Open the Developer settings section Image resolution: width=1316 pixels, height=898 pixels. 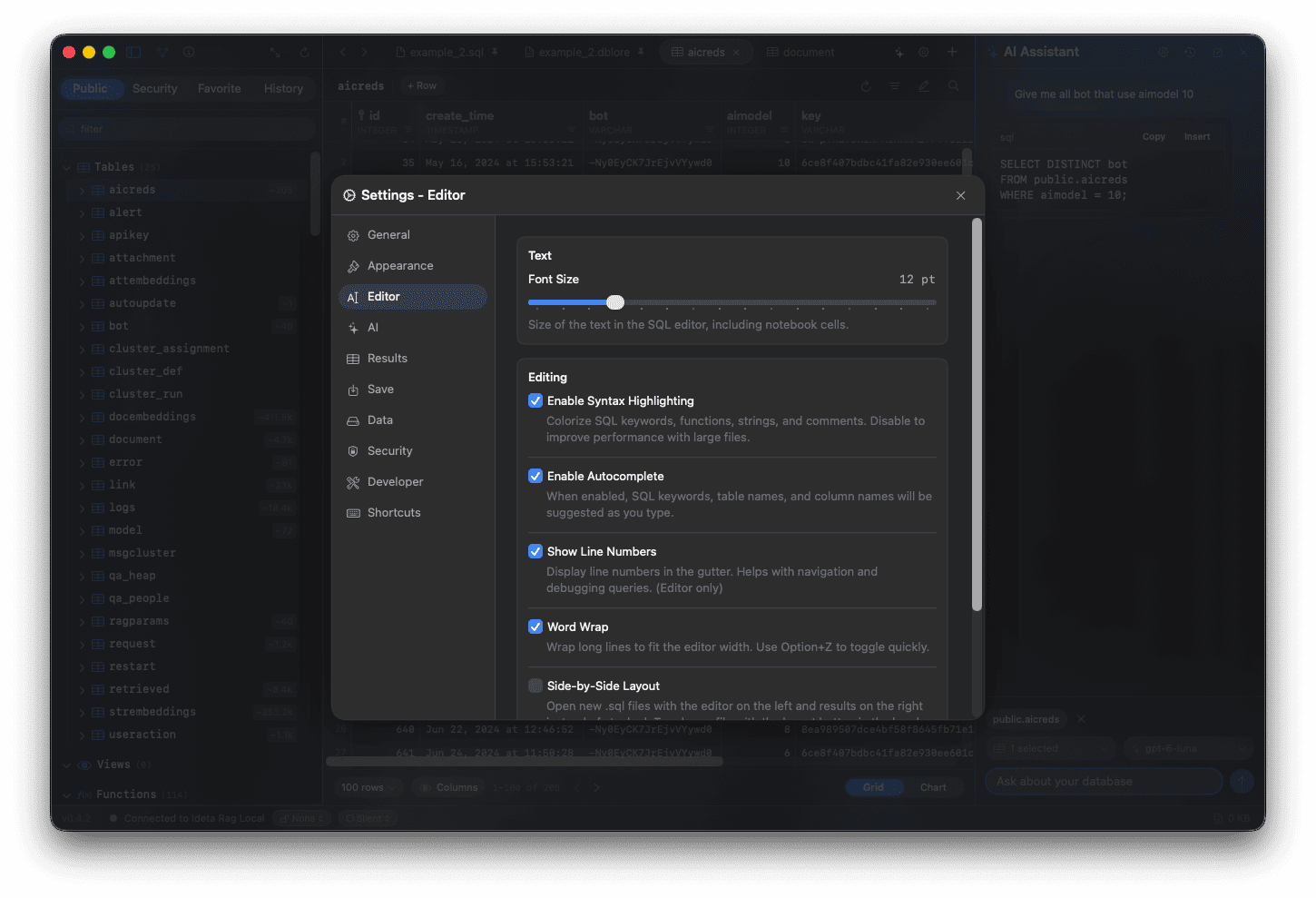412,482
